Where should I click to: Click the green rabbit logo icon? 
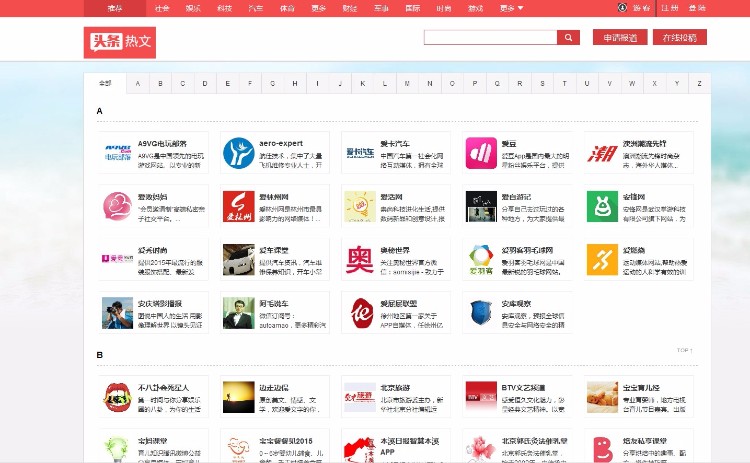pyautogui.click(x=602, y=206)
